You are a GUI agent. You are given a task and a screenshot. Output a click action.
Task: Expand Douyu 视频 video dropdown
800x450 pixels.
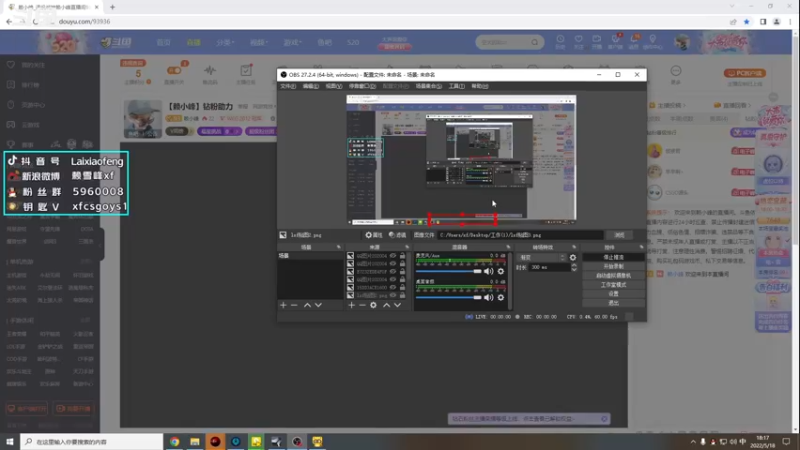coord(259,42)
